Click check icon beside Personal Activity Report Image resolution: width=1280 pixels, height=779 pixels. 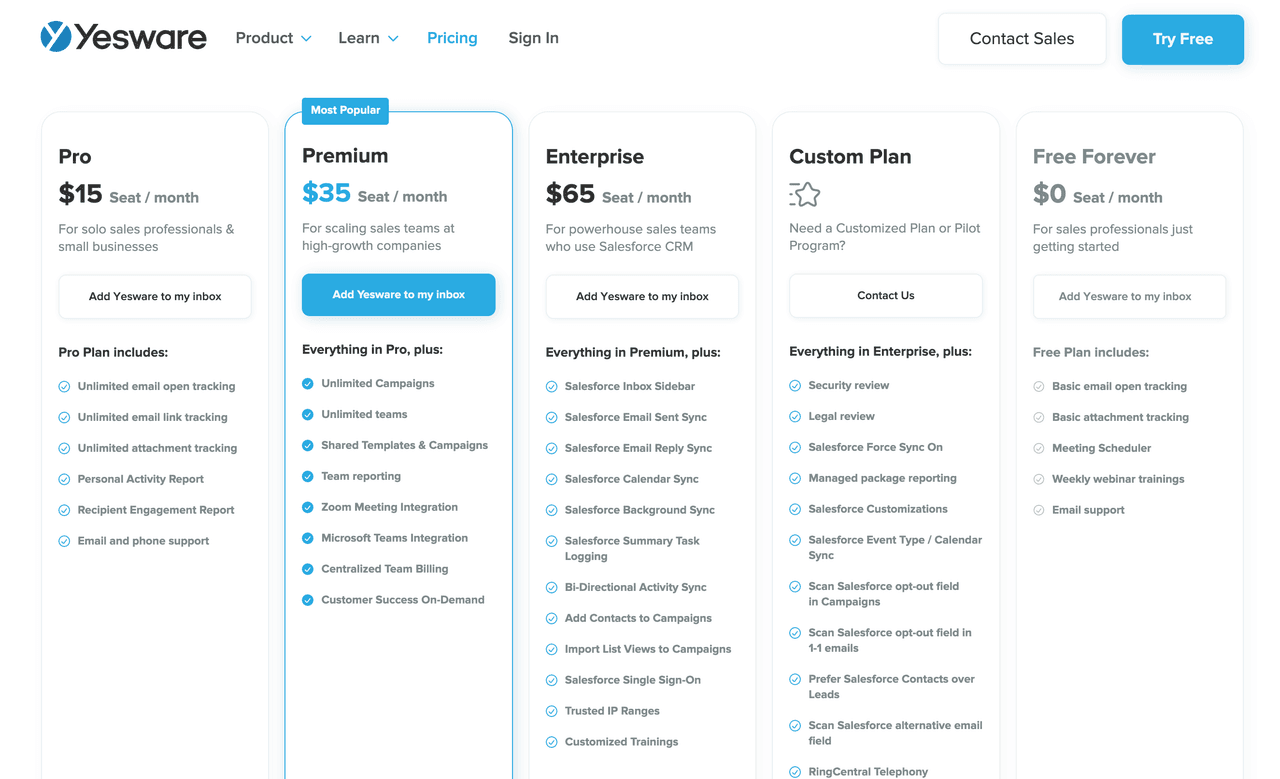[64, 479]
